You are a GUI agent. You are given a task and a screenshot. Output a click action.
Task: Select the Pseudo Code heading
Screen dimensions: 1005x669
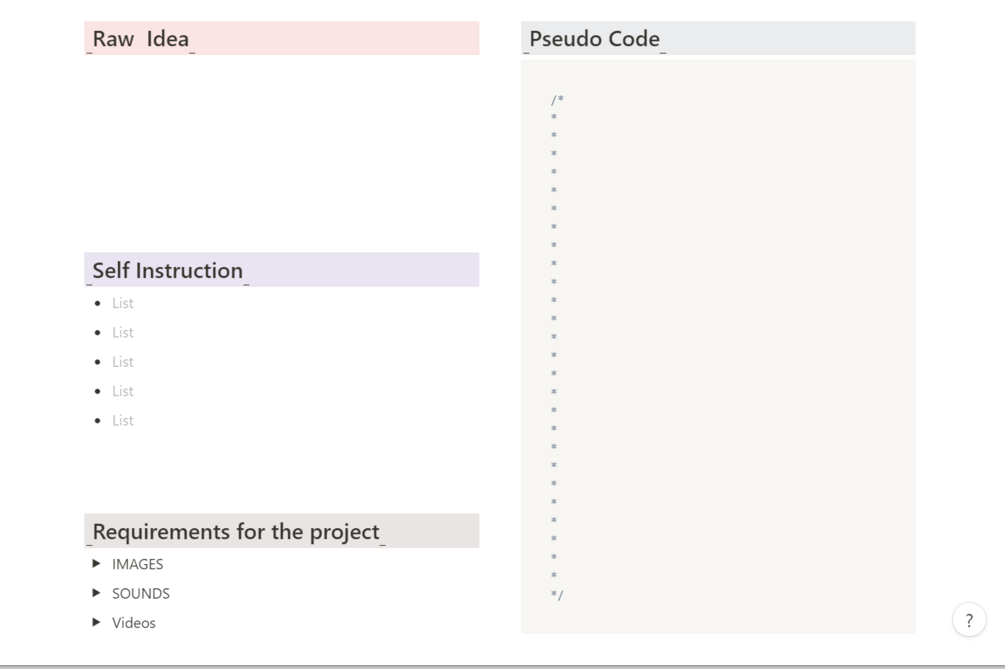(x=594, y=39)
